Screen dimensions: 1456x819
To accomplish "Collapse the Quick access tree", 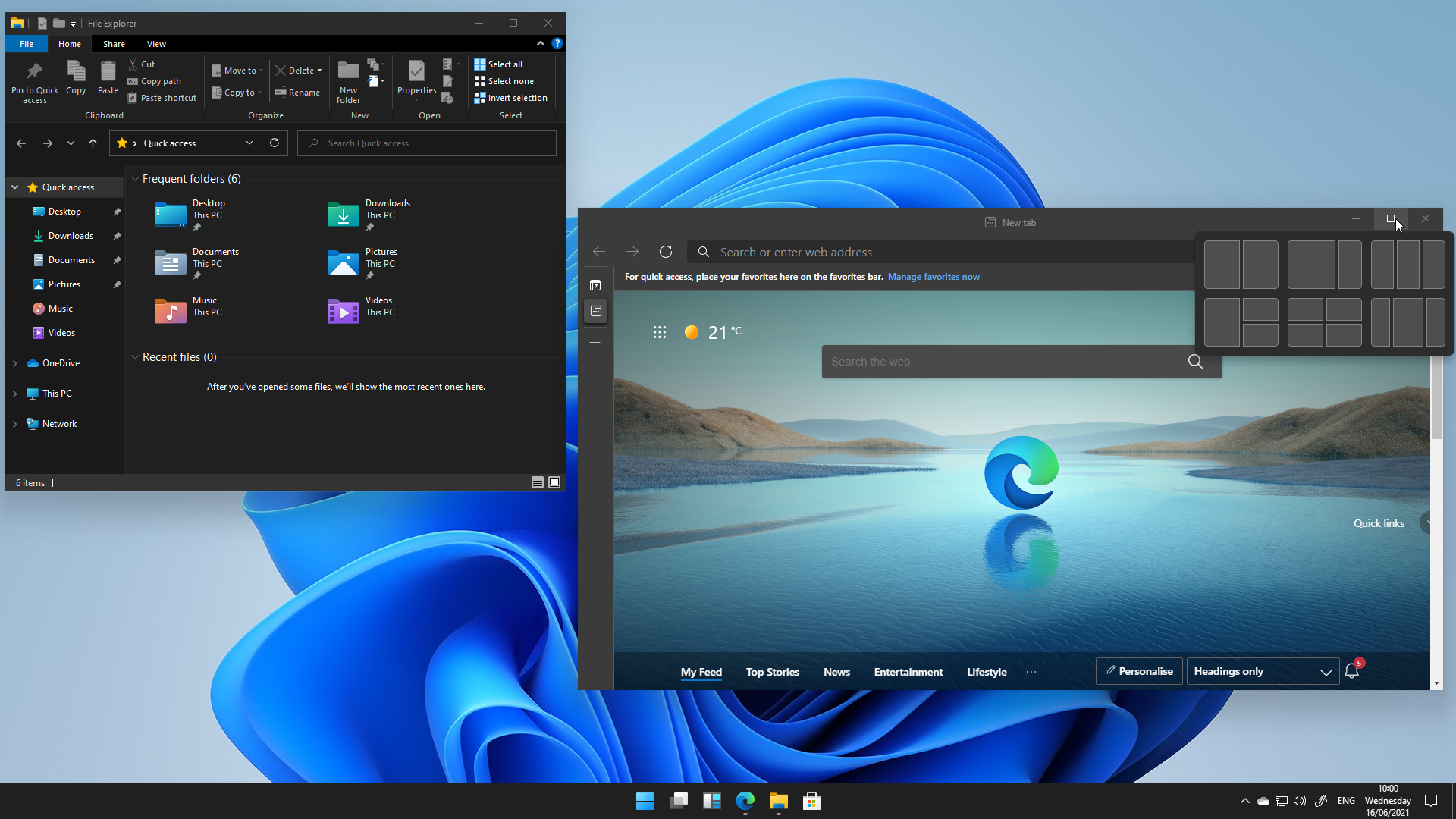I will (x=15, y=187).
